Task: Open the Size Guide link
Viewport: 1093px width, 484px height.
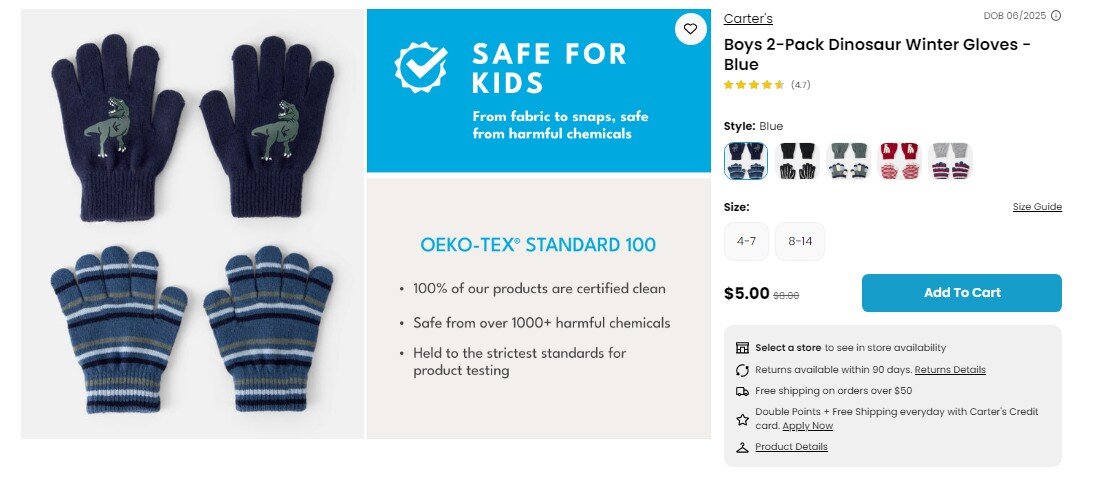Action: (x=1037, y=207)
